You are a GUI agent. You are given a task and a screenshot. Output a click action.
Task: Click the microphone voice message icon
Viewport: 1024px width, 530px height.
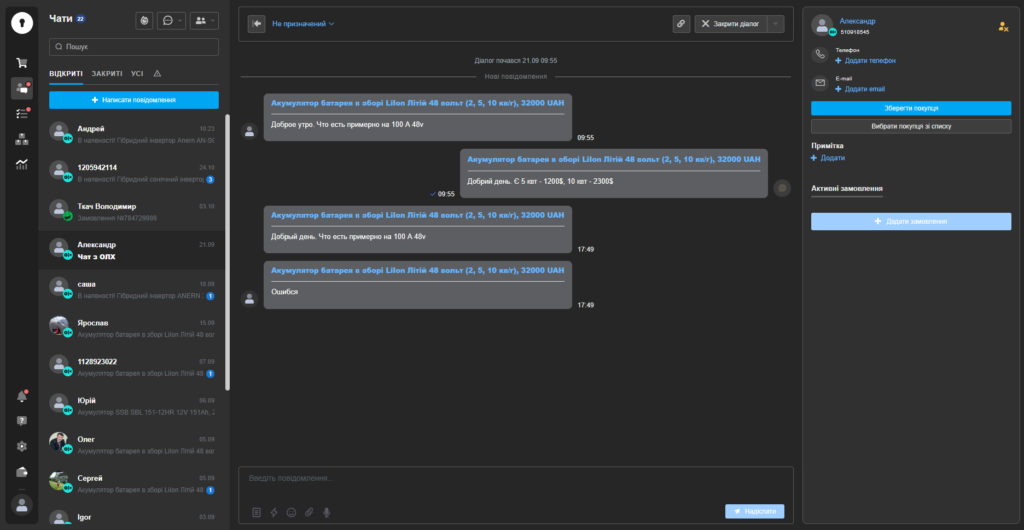click(x=326, y=512)
